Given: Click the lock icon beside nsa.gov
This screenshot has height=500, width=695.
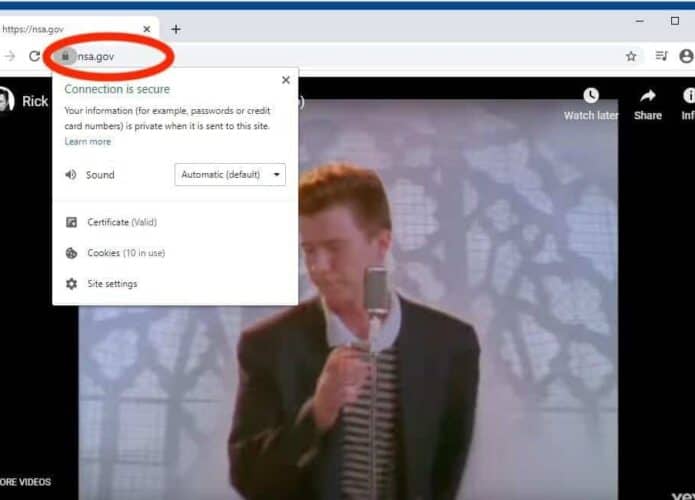Looking at the screenshot, I should [66, 56].
